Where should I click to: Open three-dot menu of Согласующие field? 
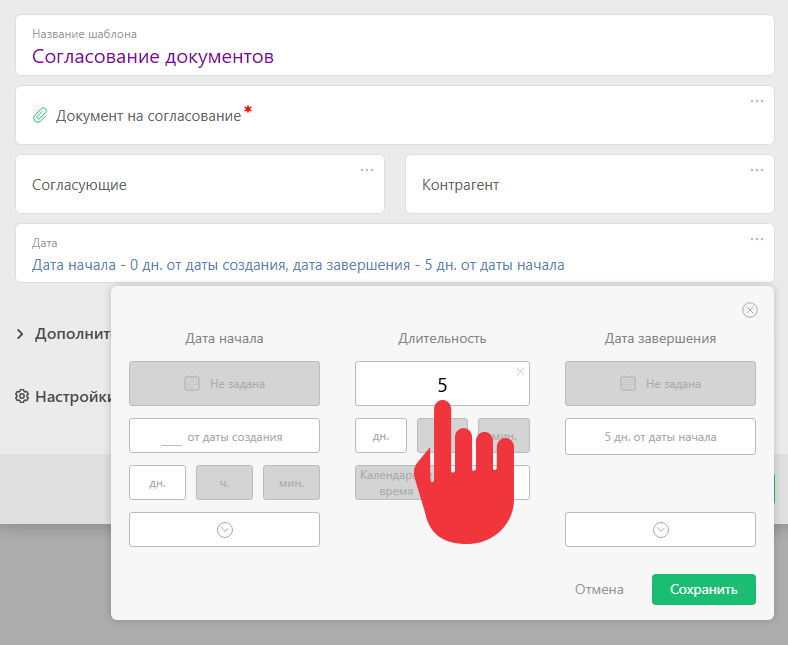(x=367, y=170)
